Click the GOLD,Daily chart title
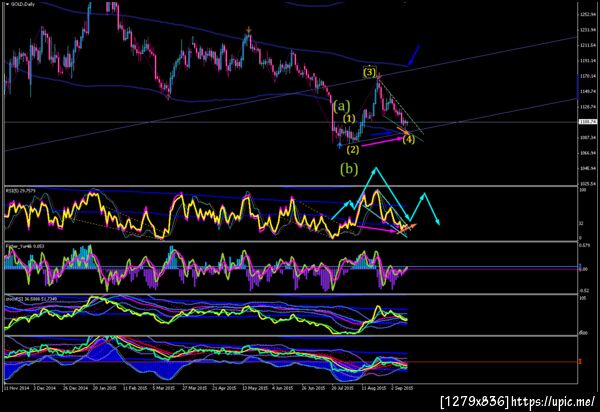 pyautogui.click(x=23, y=4)
